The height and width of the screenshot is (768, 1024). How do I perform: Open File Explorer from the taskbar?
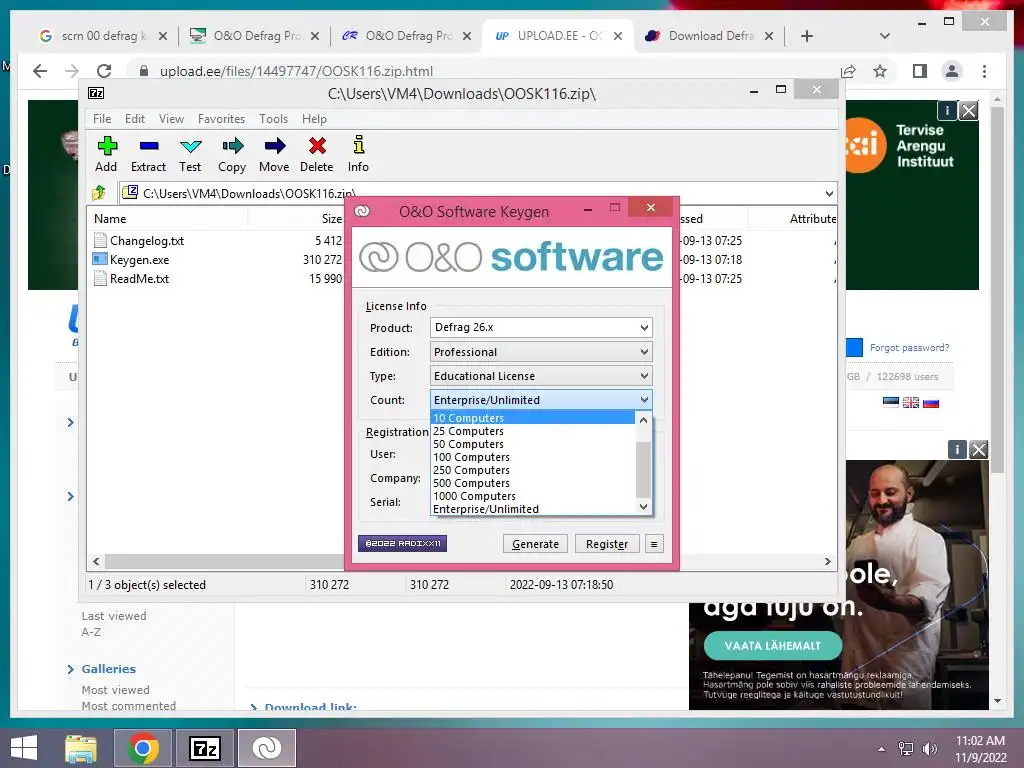[x=81, y=748]
